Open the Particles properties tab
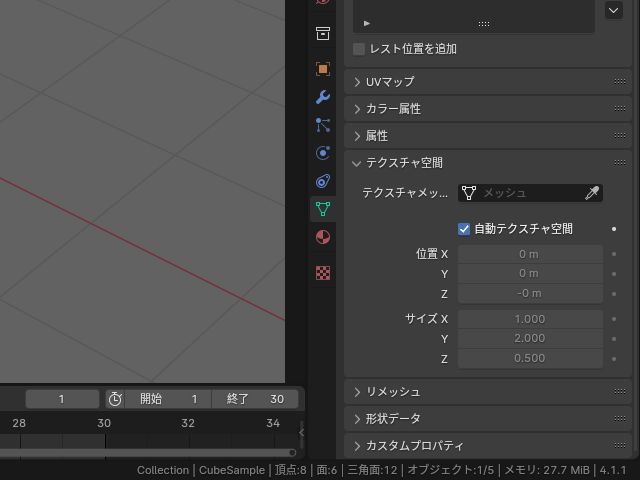Screen dimensions: 640x480 (323, 125)
